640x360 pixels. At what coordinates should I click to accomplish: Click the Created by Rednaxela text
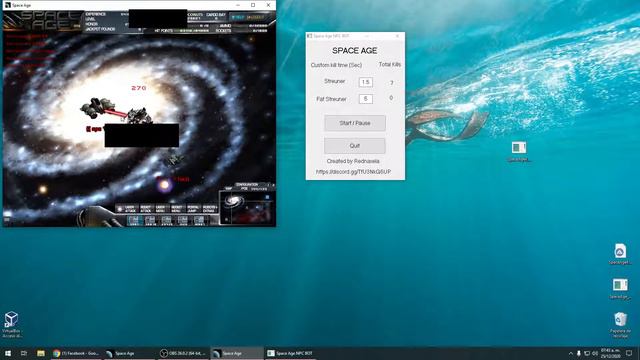pyautogui.click(x=353, y=161)
